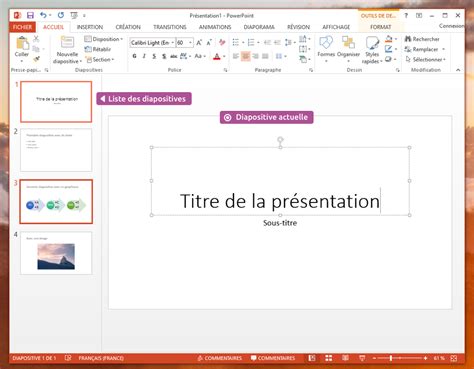Click the shape fill color bucket
This screenshot has width=474, height=369.
[389, 39]
